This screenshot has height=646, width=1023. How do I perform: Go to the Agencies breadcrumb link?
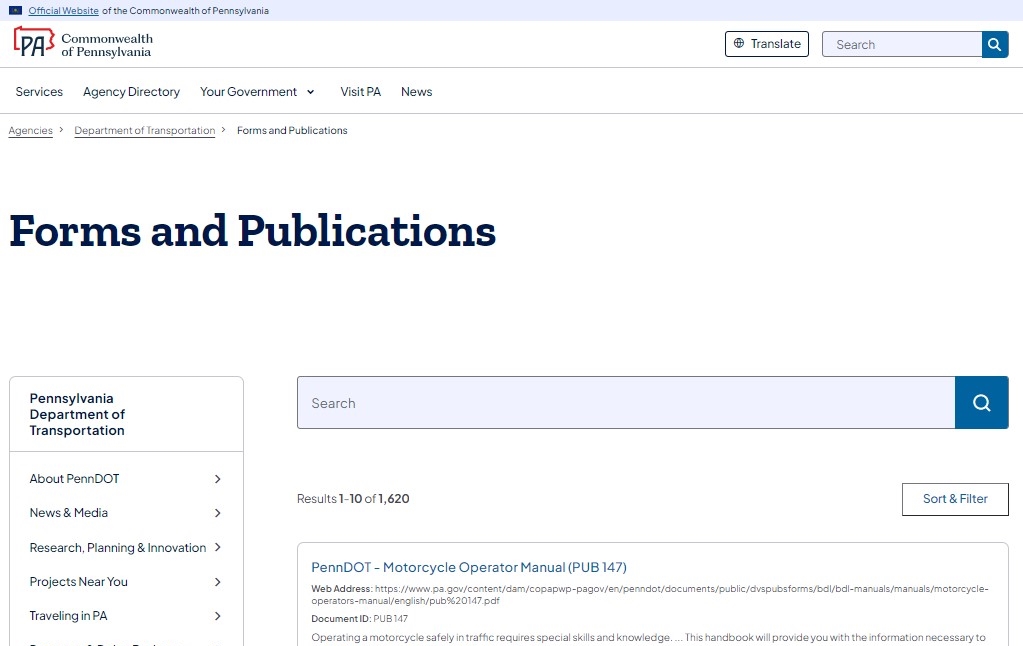coord(31,131)
